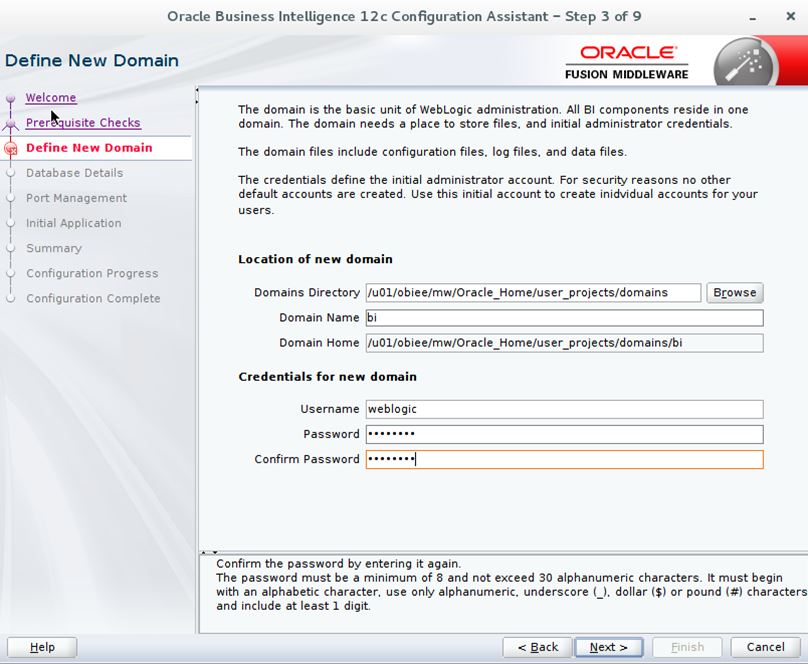Open the Help dialog
Image resolution: width=808 pixels, height=664 pixels.
[42, 647]
